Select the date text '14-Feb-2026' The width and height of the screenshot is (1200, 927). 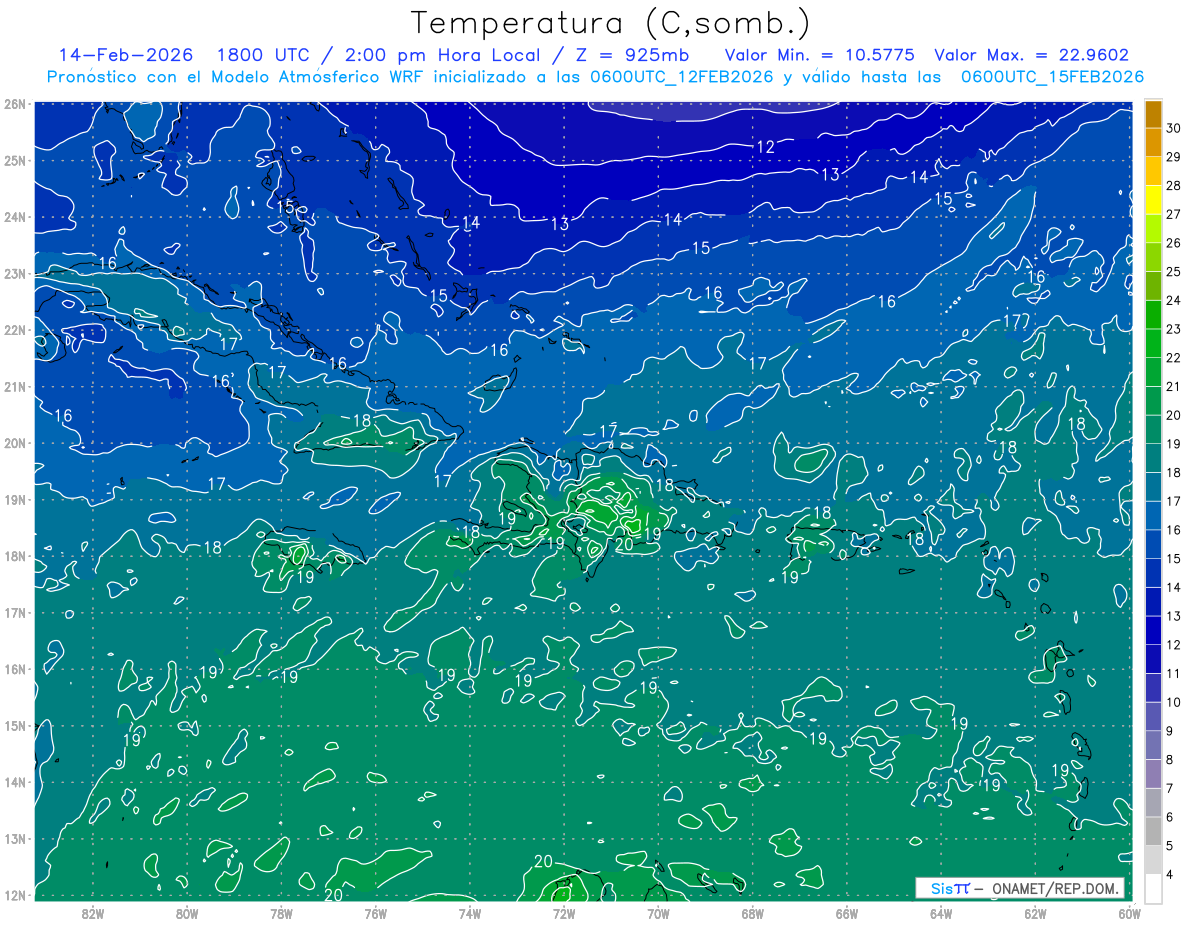point(127,55)
